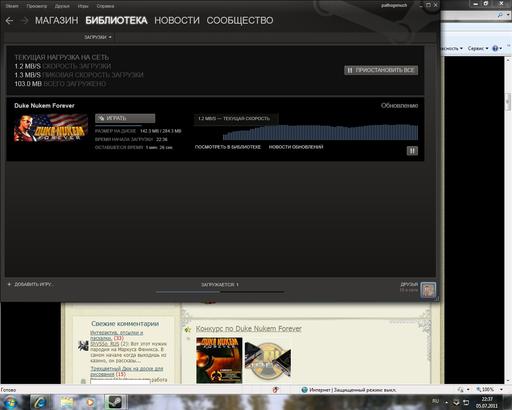Screen dimensions: 512x410
Task: Click the ИГРАТЬ play button
Action: click(x=125, y=118)
